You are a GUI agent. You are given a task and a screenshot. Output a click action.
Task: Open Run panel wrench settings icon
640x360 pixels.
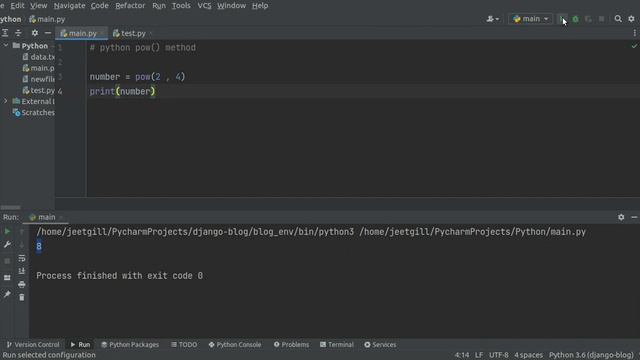click(x=7, y=245)
